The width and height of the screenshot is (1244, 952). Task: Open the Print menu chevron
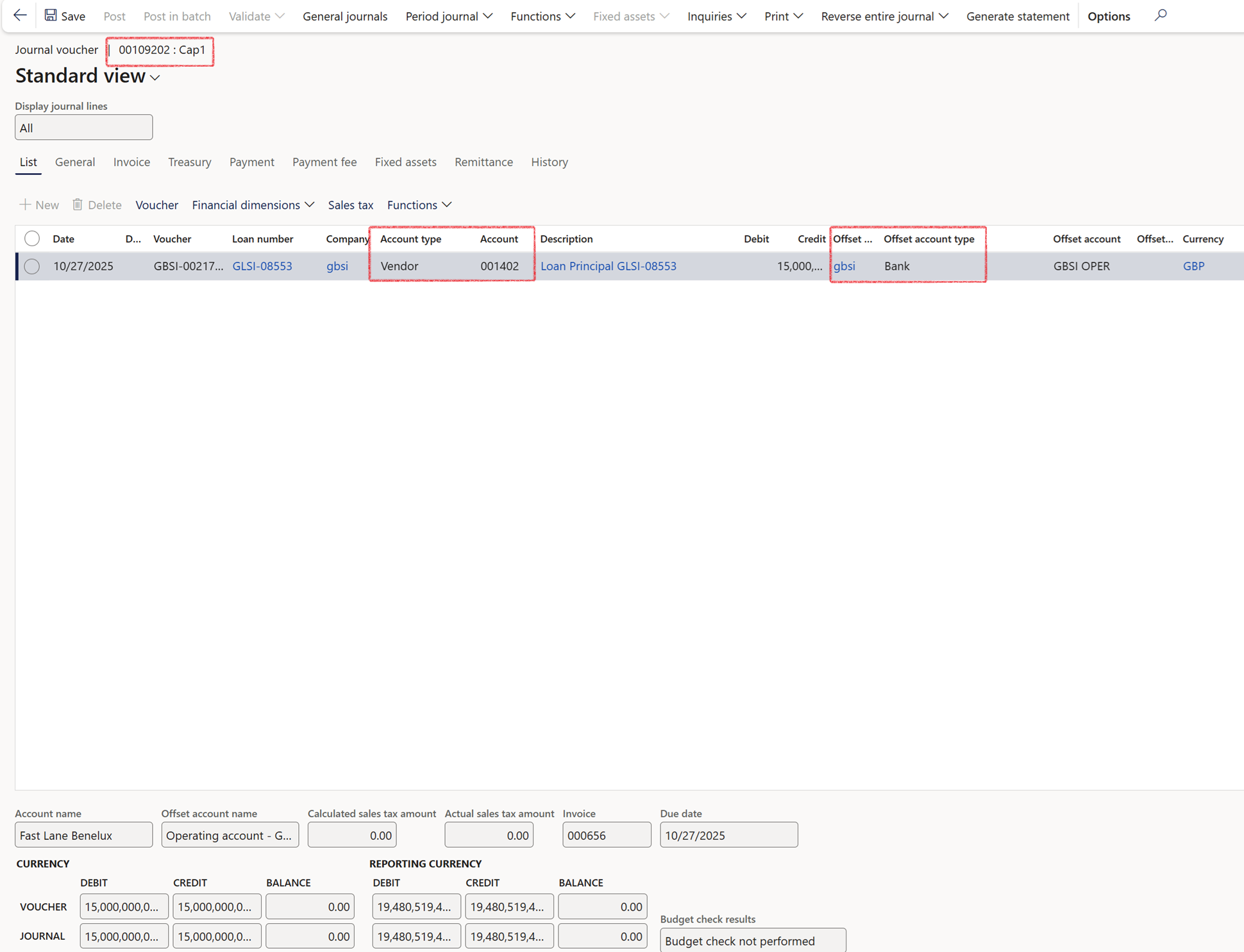798,16
